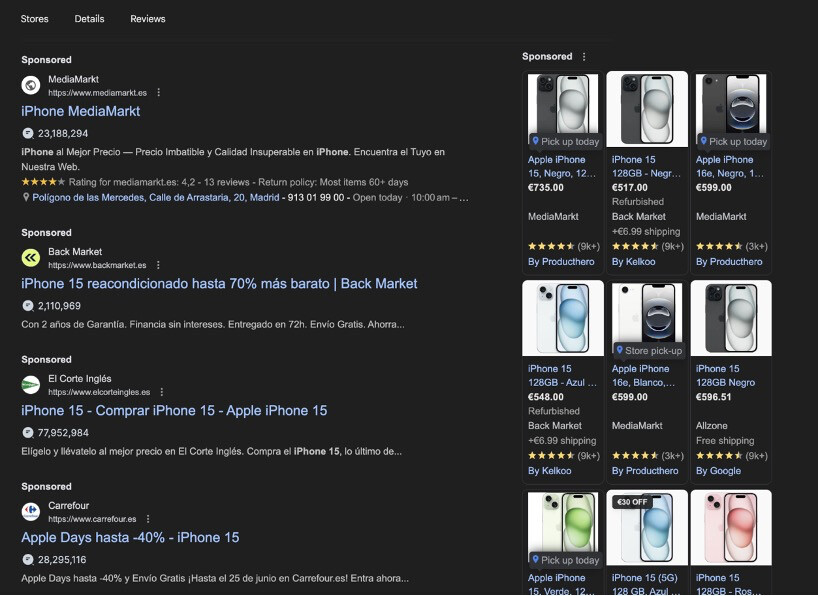Click By Kelkoo under the €517.00 listing
Image resolution: width=818 pixels, height=596 pixels.
pos(633,261)
